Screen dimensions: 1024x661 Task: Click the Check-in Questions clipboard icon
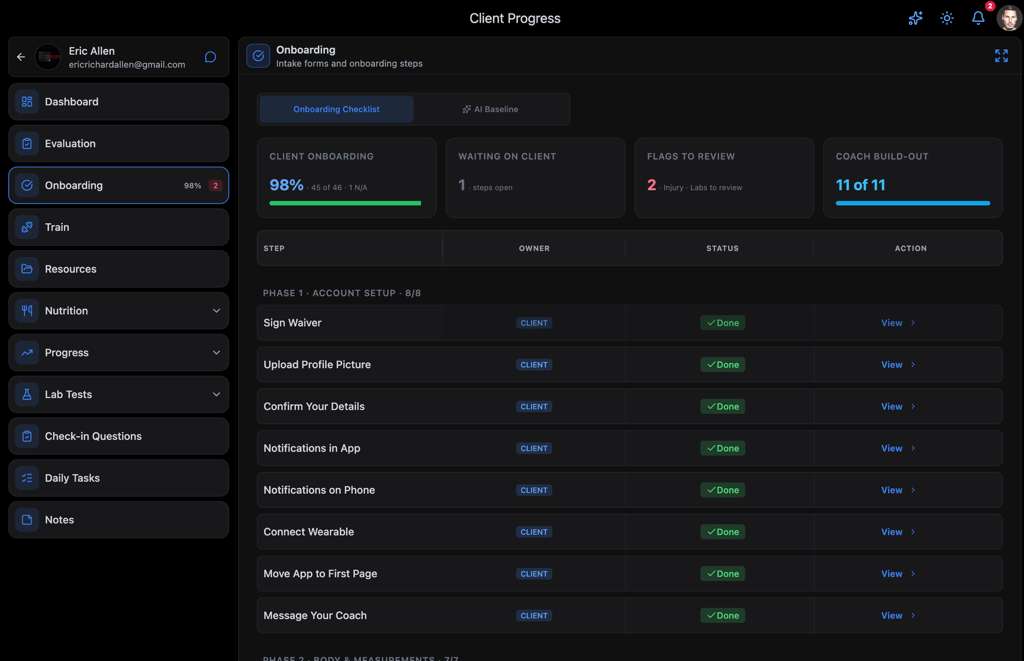tap(27, 436)
